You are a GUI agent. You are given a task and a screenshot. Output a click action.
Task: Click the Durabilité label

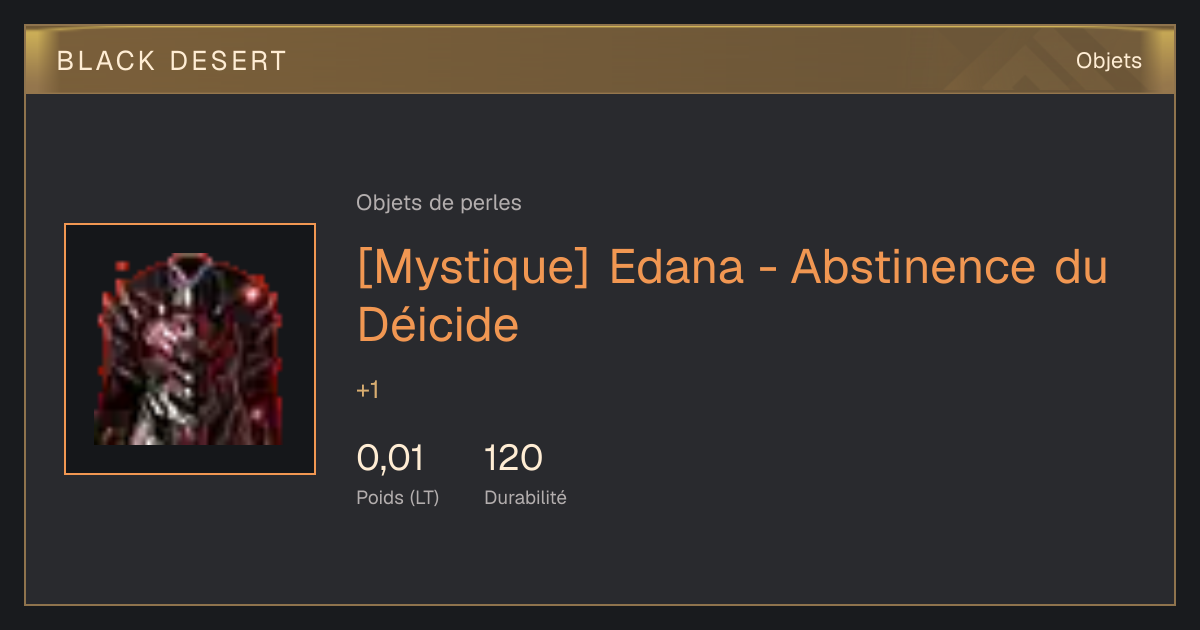coord(525,497)
